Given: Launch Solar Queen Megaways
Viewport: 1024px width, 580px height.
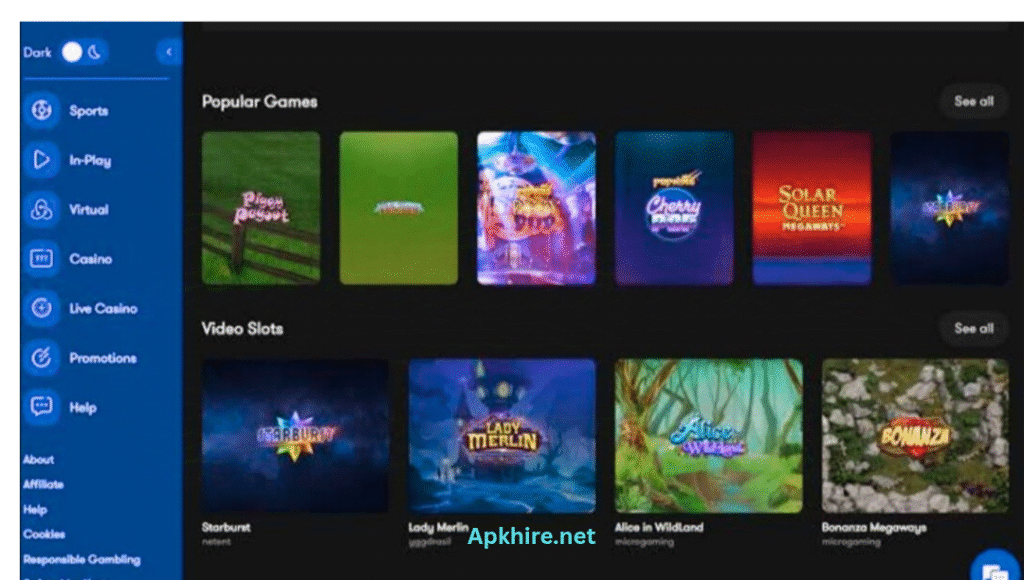Looking at the screenshot, I should click(812, 208).
